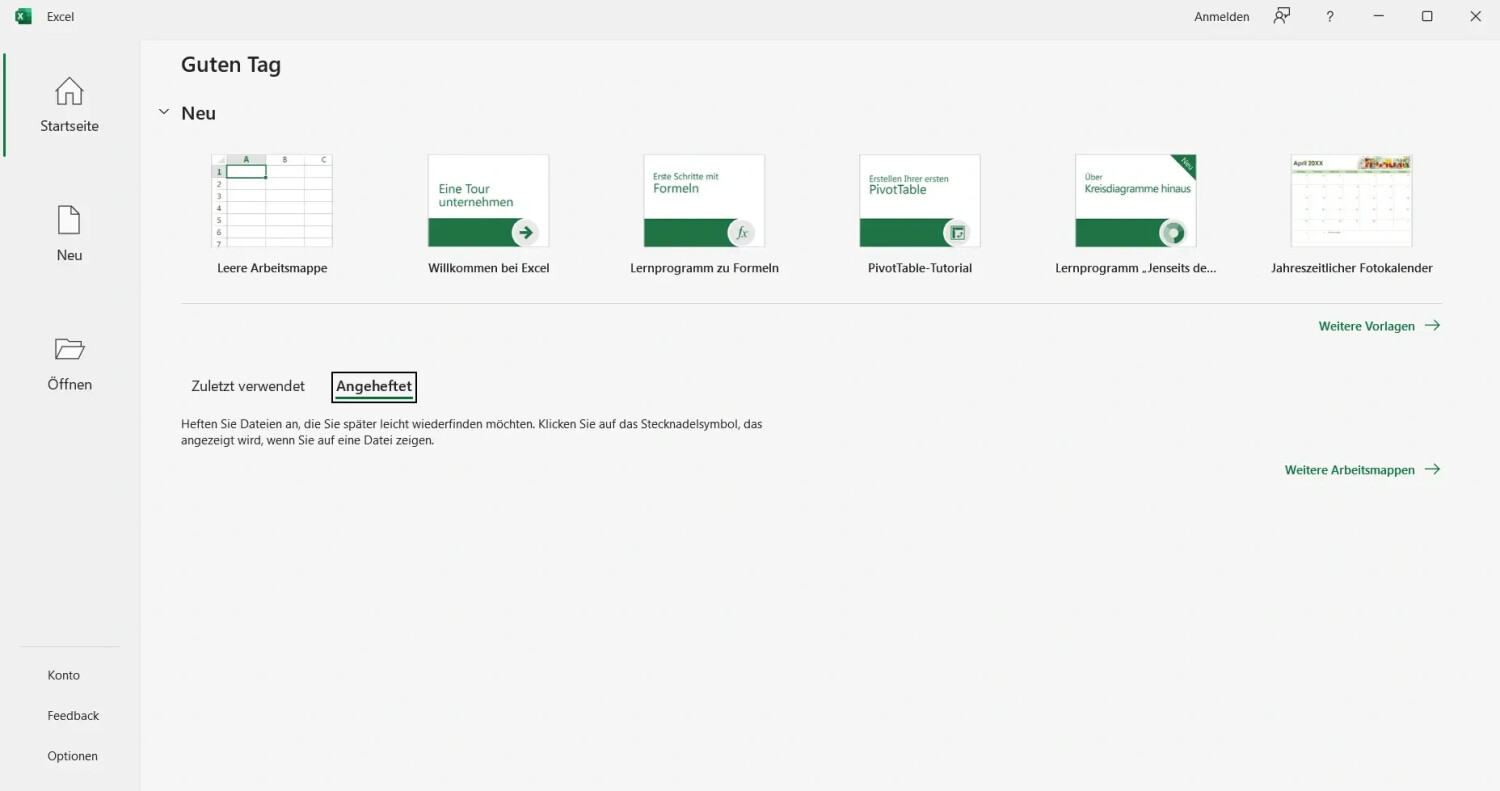1500x791 pixels.
Task: Click the arrow icon next to Weitere Vorlagen
Action: 1432,325
